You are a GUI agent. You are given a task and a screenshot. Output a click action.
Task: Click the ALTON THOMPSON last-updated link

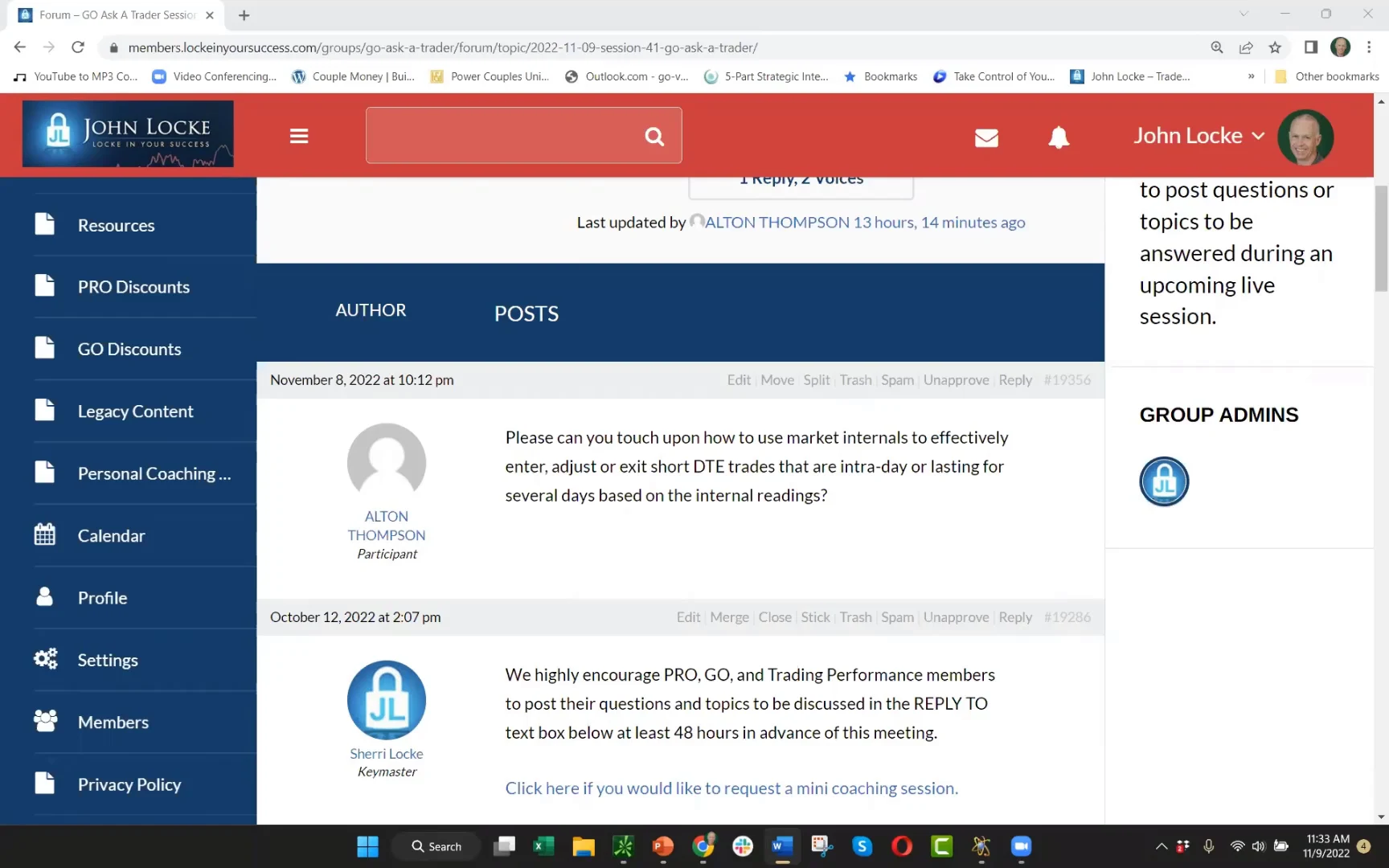coord(776,223)
